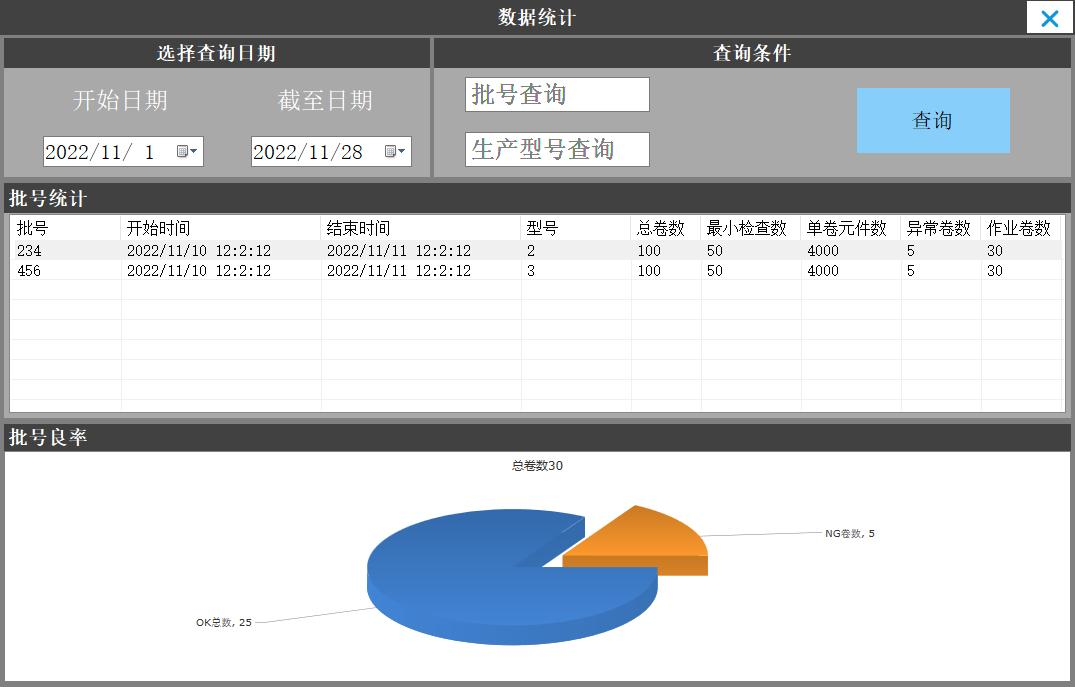Click 作业卷数 30 in row 456
Viewport: 1075px width, 687px height.
[x=995, y=271]
